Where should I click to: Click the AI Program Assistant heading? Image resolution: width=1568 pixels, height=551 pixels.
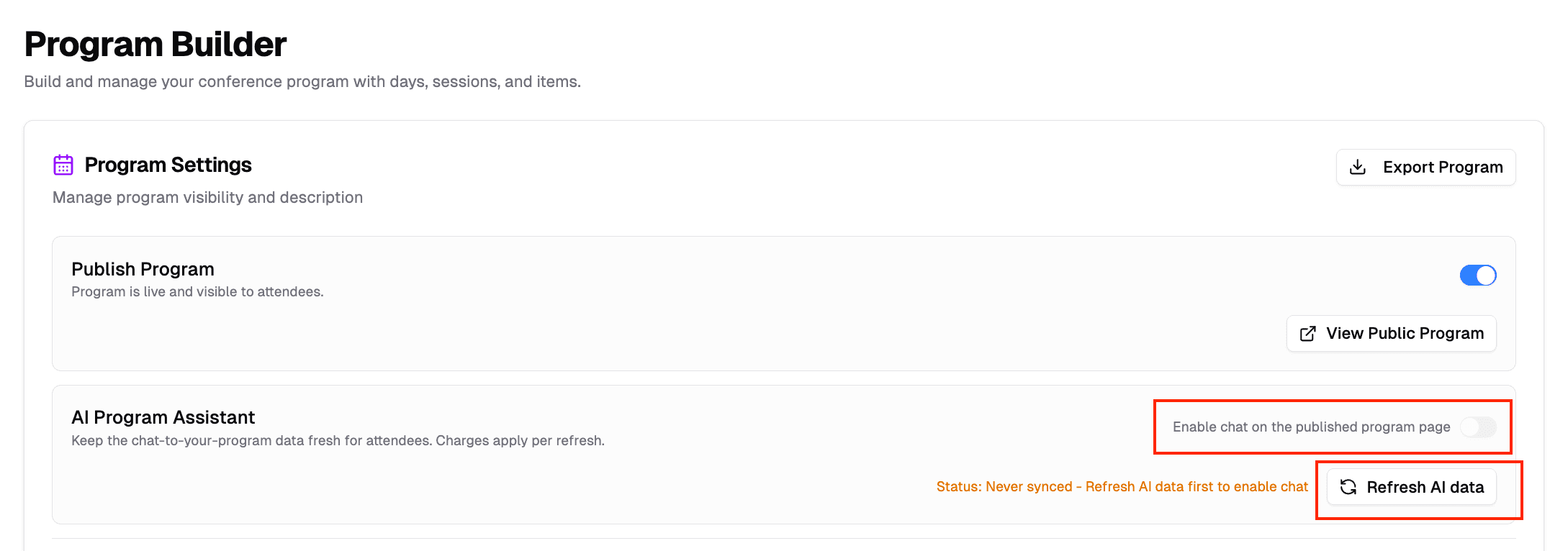point(163,417)
